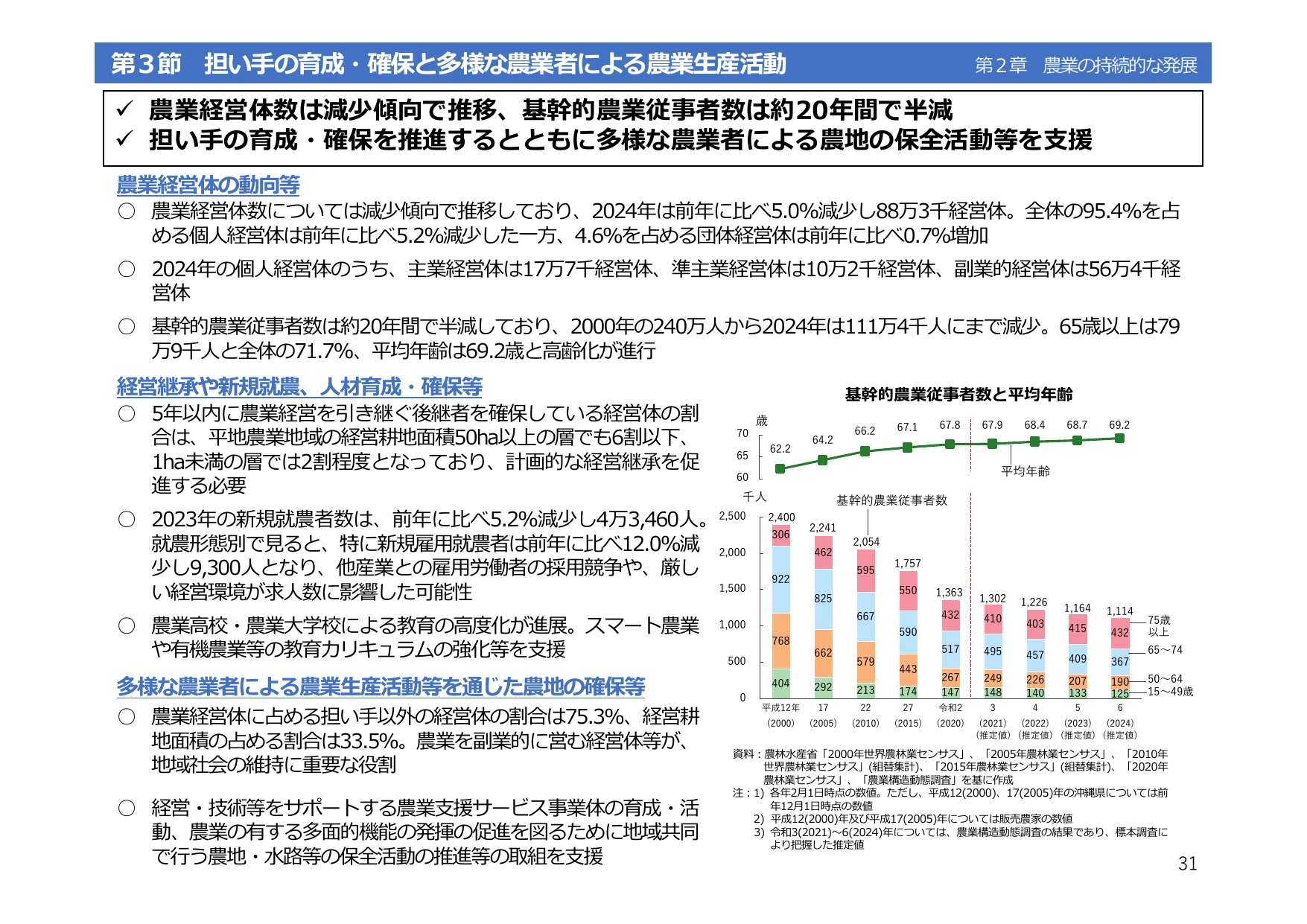Click the bar chart label "基幹的農業従事者数"
The image size is (1307, 924).
[x=891, y=500]
